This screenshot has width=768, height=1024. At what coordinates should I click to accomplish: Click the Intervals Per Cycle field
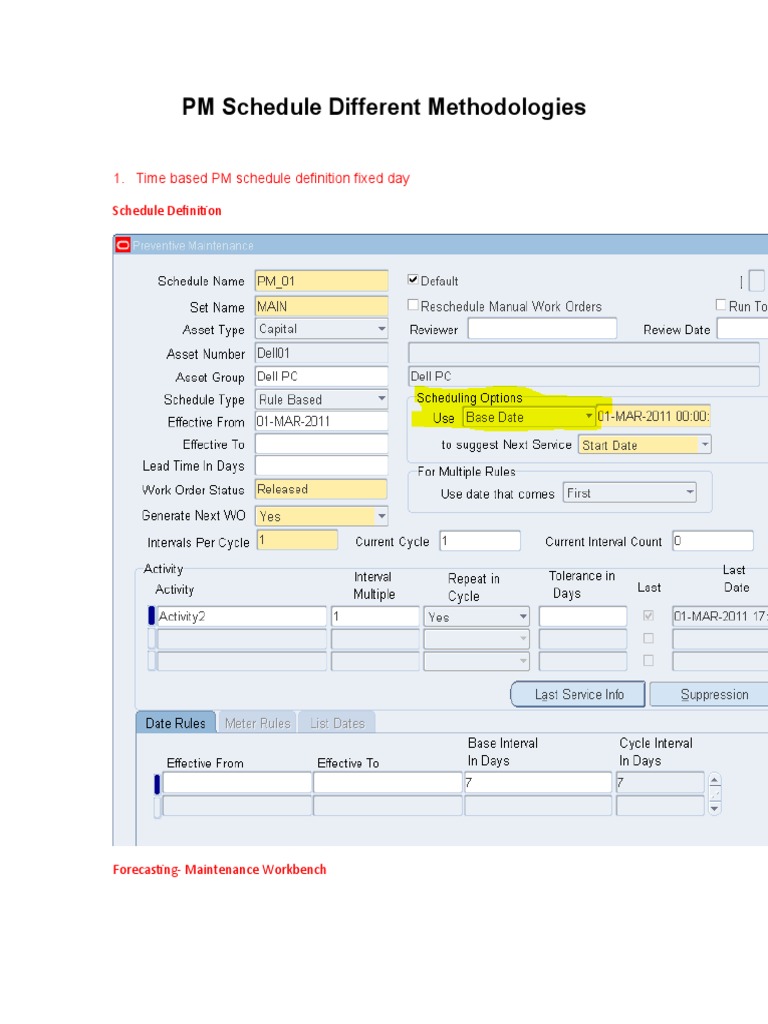[298, 540]
